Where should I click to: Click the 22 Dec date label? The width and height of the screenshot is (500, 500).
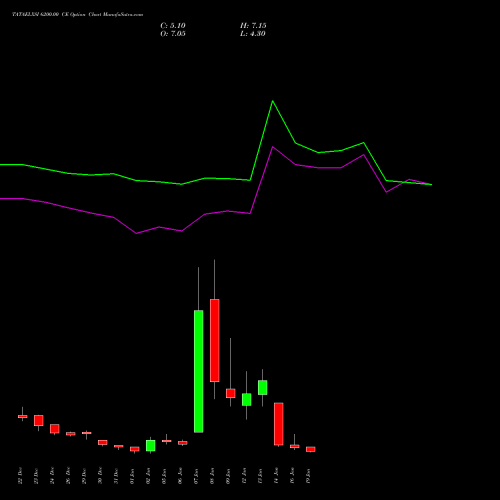click(20, 476)
